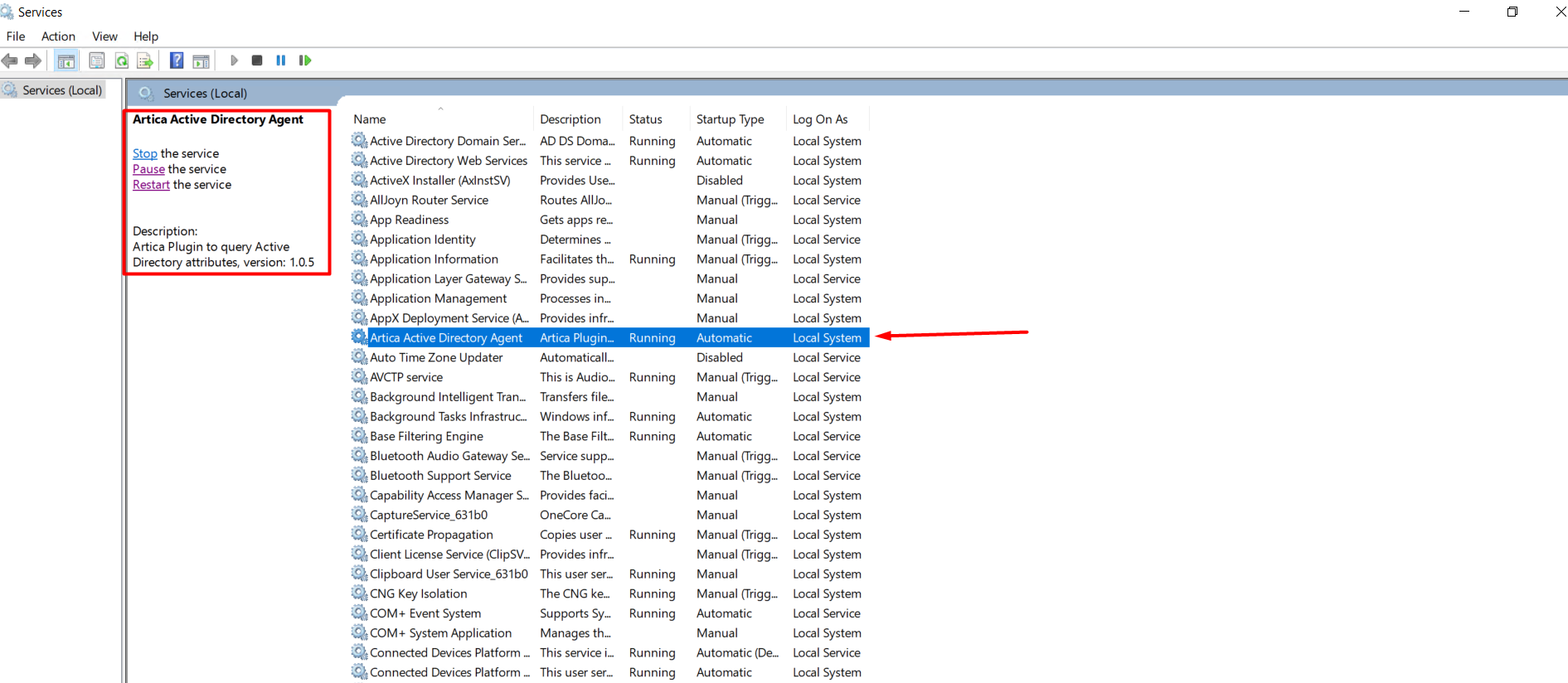Image resolution: width=1568 pixels, height=683 pixels.
Task: Click the Export List toolbar icon
Action: tap(145, 61)
